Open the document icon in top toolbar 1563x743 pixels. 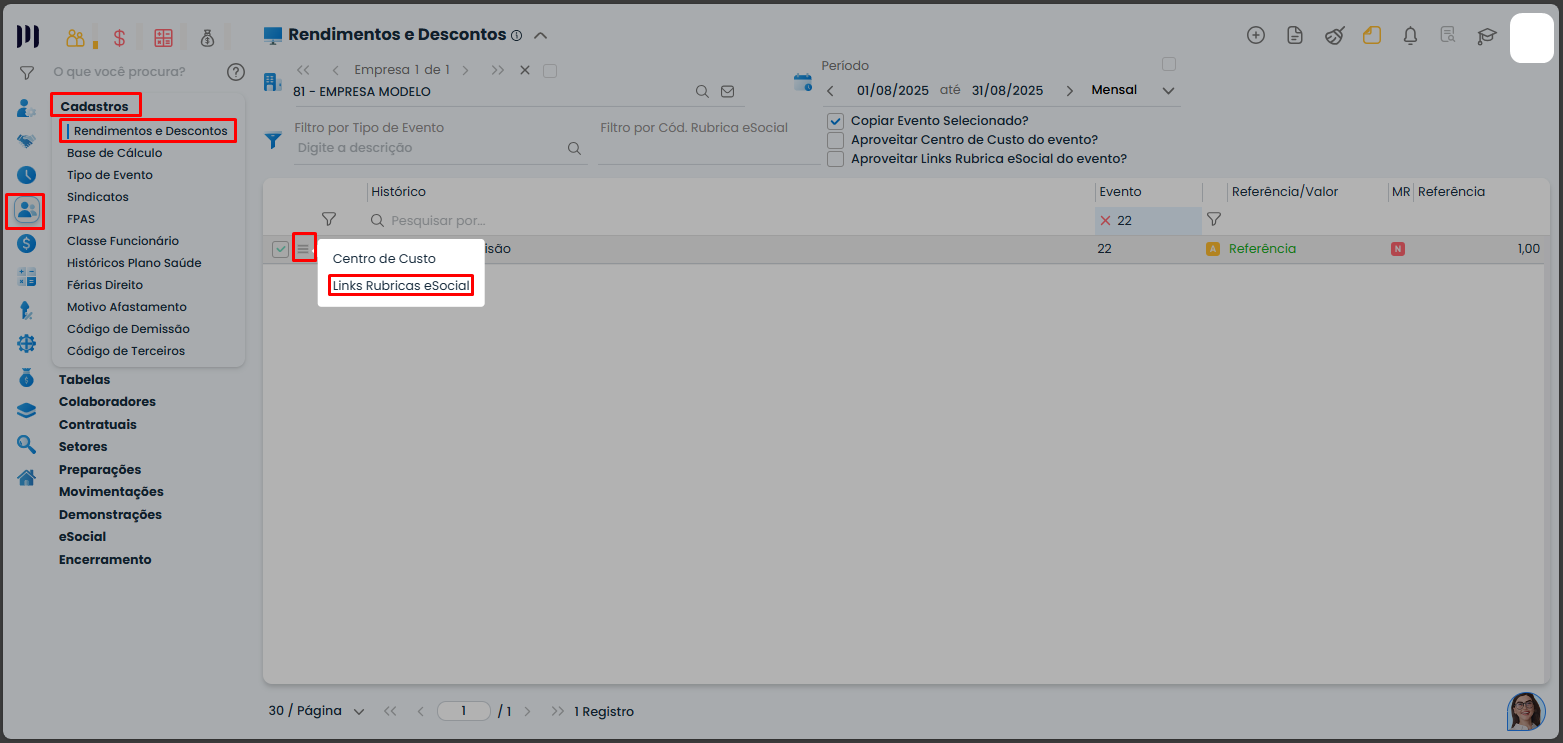(x=1295, y=35)
